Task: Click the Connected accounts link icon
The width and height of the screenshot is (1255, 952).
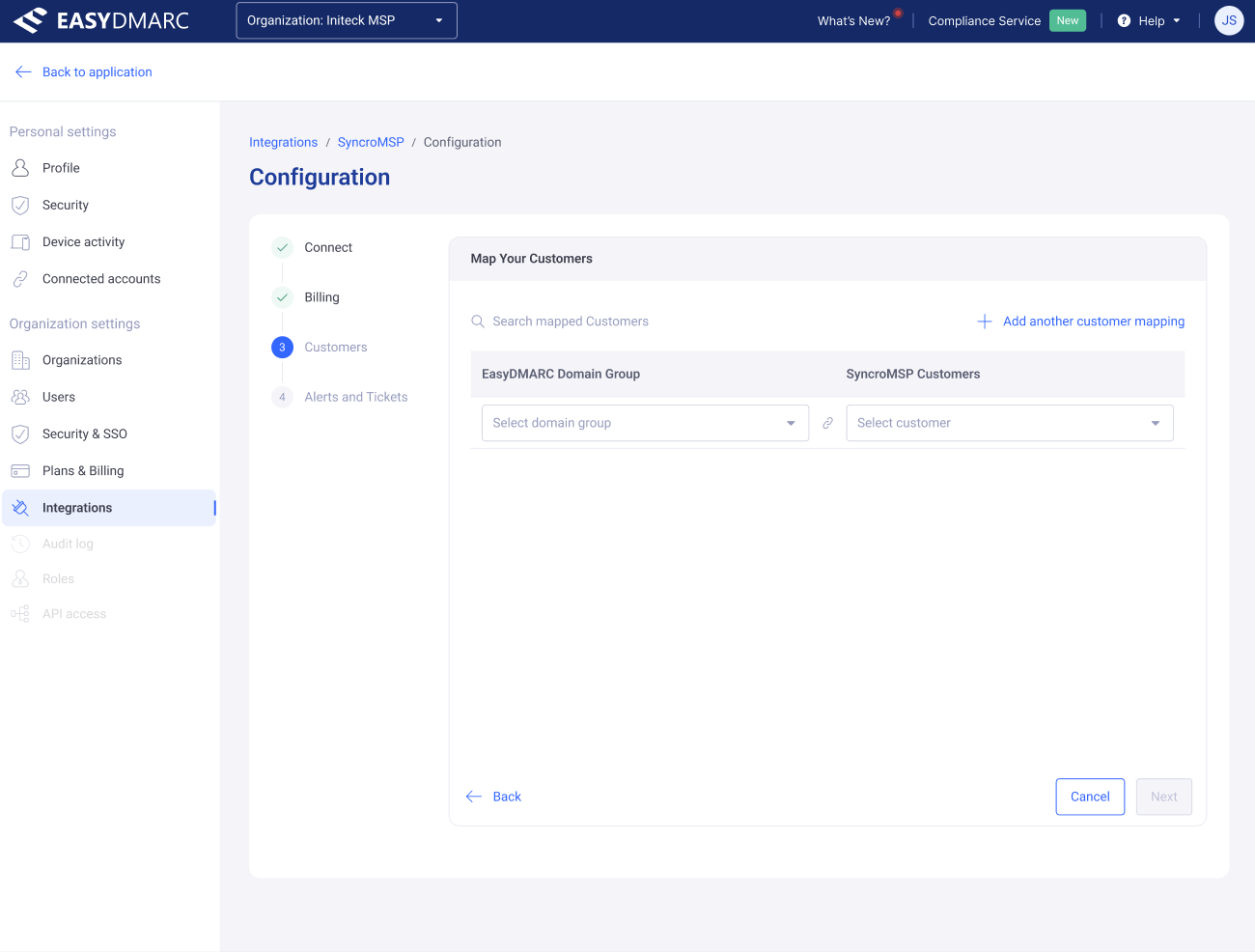Action: pyautogui.click(x=20, y=279)
